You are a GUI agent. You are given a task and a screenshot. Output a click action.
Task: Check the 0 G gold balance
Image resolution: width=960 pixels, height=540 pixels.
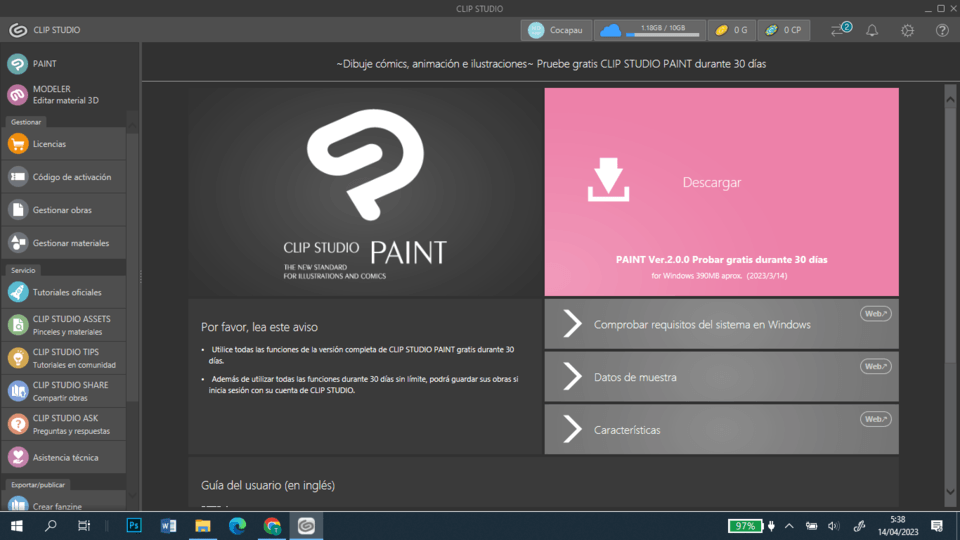tap(732, 30)
